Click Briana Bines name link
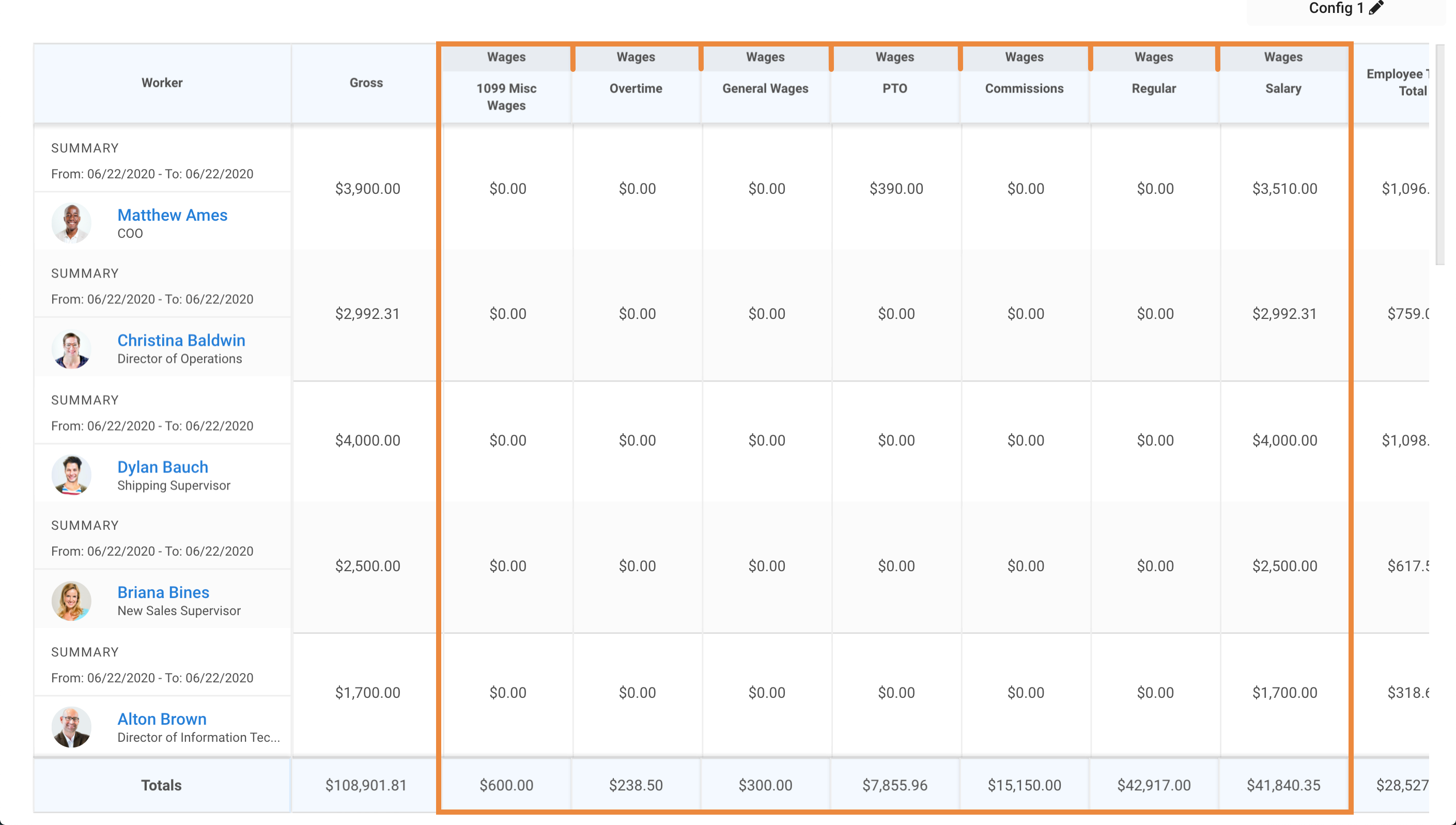 [x=163, y=593]
